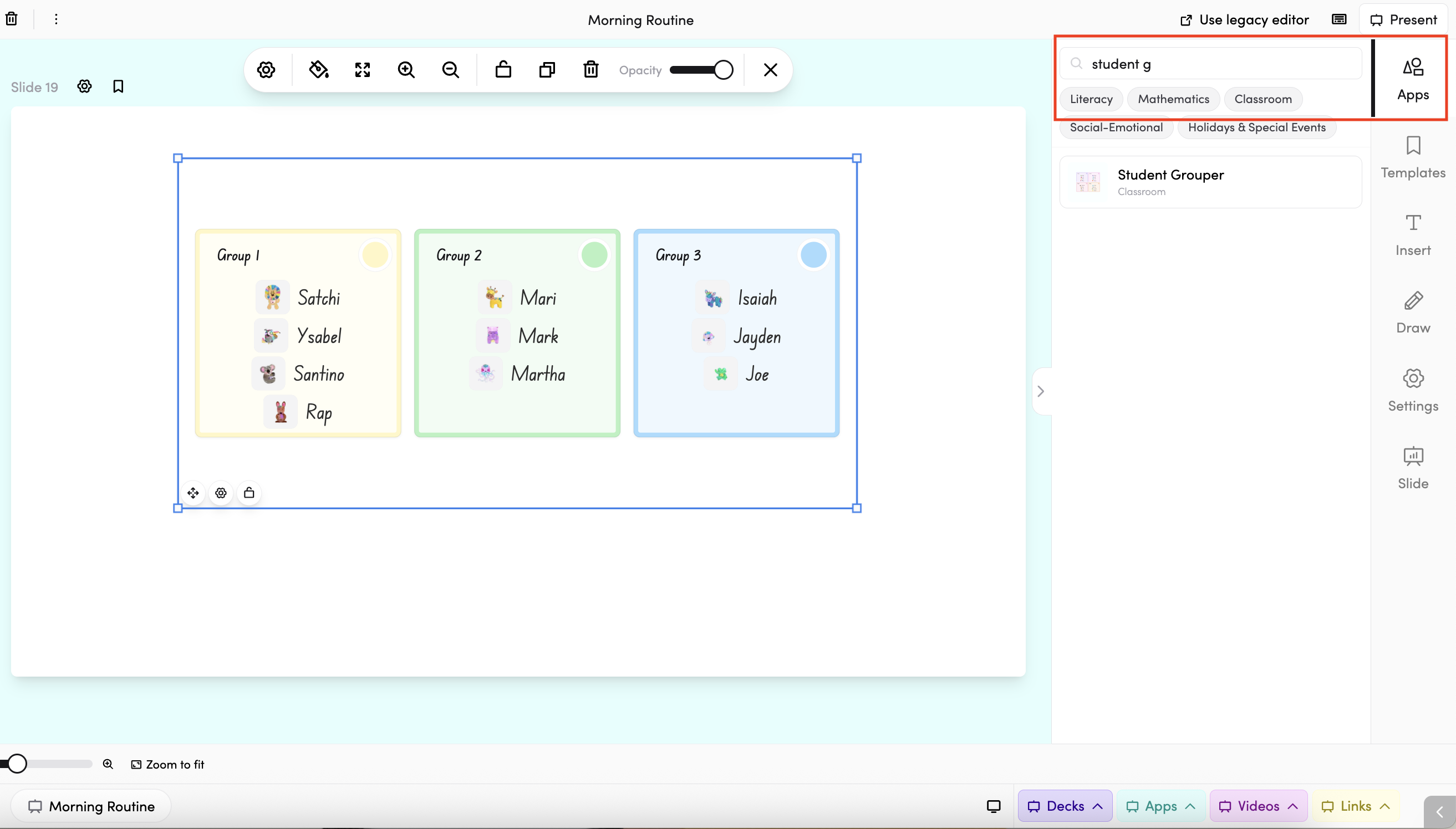Screen dimensions: 1456x829
Task: Click the fill color paint bucket icon
Action: tap(318, 69)
